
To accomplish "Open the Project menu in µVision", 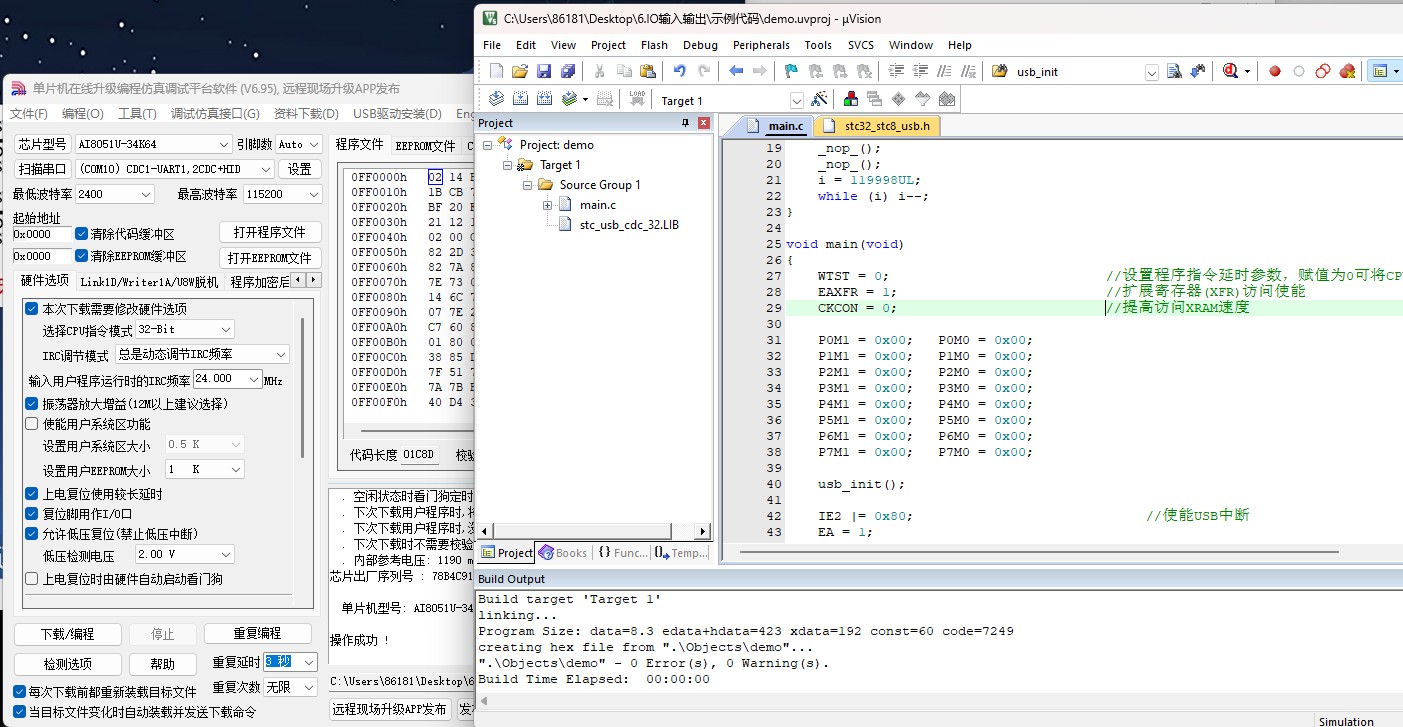I will (608, 45).
